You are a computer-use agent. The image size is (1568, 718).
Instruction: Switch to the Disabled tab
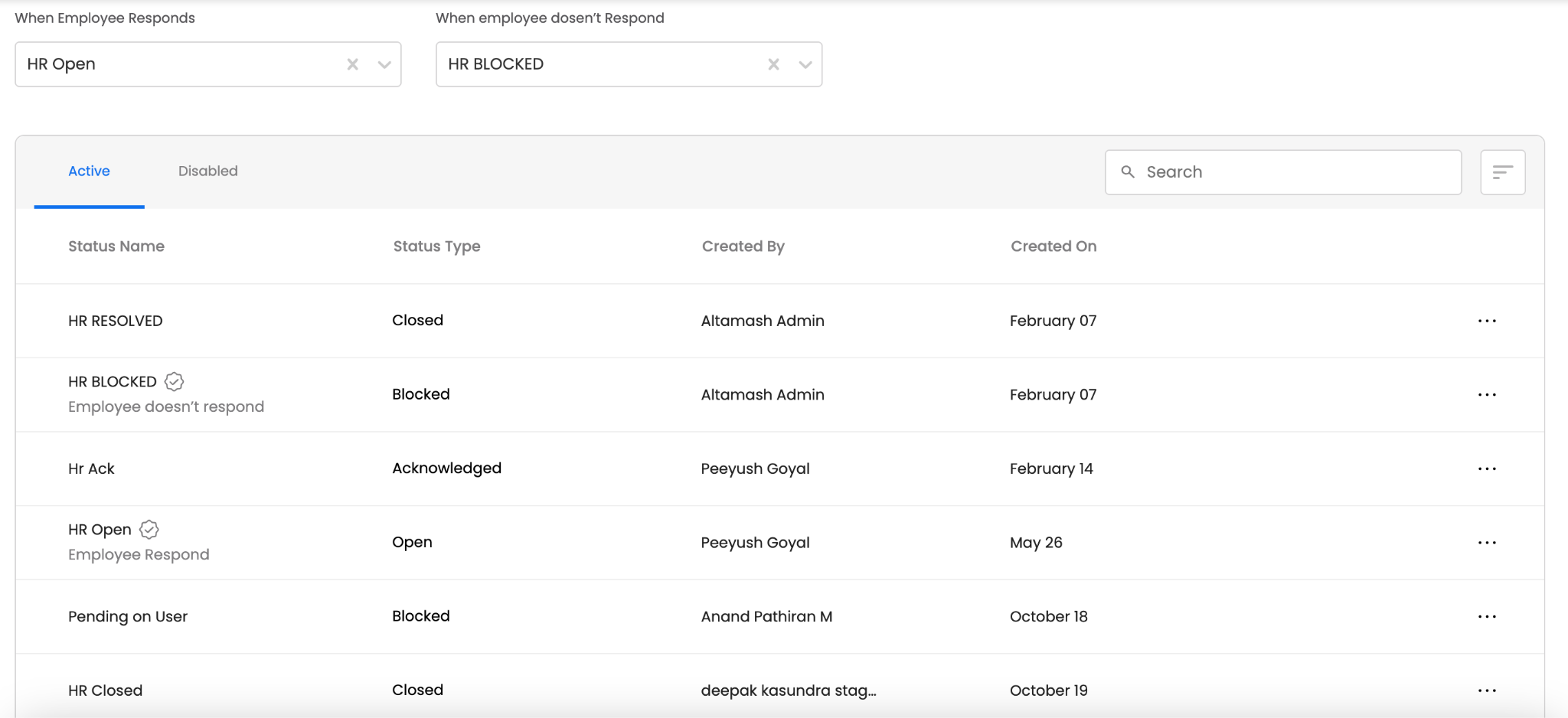point(207,171)
